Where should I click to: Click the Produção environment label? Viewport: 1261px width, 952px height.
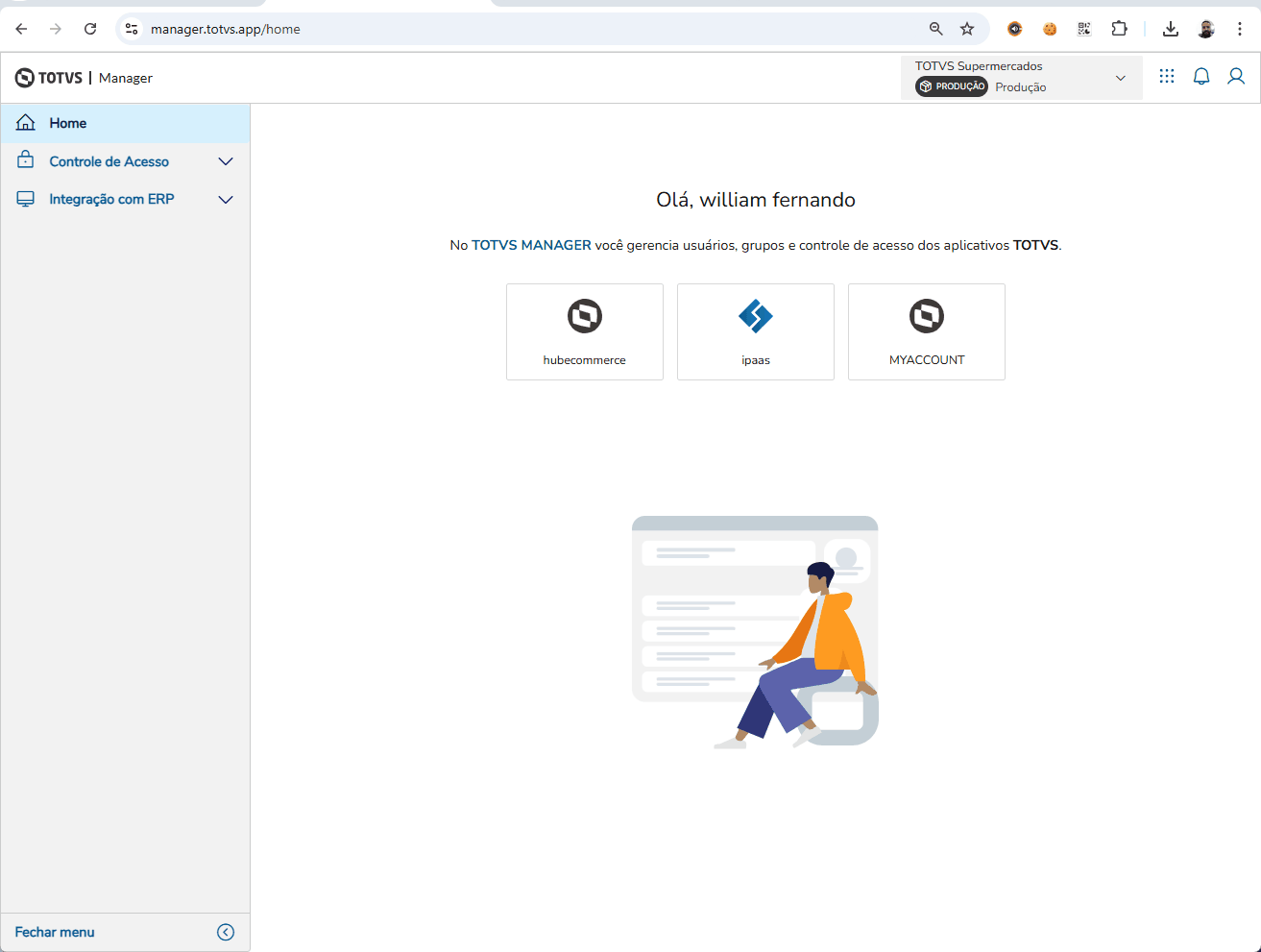tap(1021, 86)
